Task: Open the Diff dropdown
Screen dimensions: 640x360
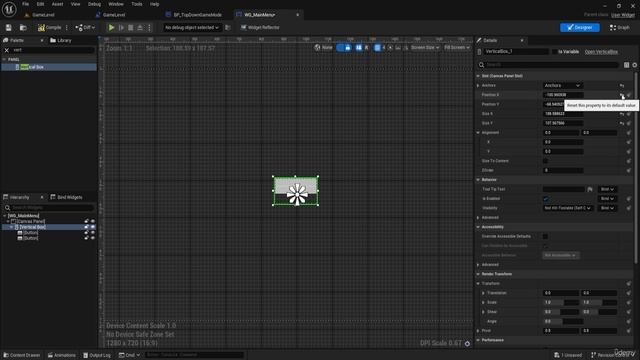Action: tap(85, 28)
